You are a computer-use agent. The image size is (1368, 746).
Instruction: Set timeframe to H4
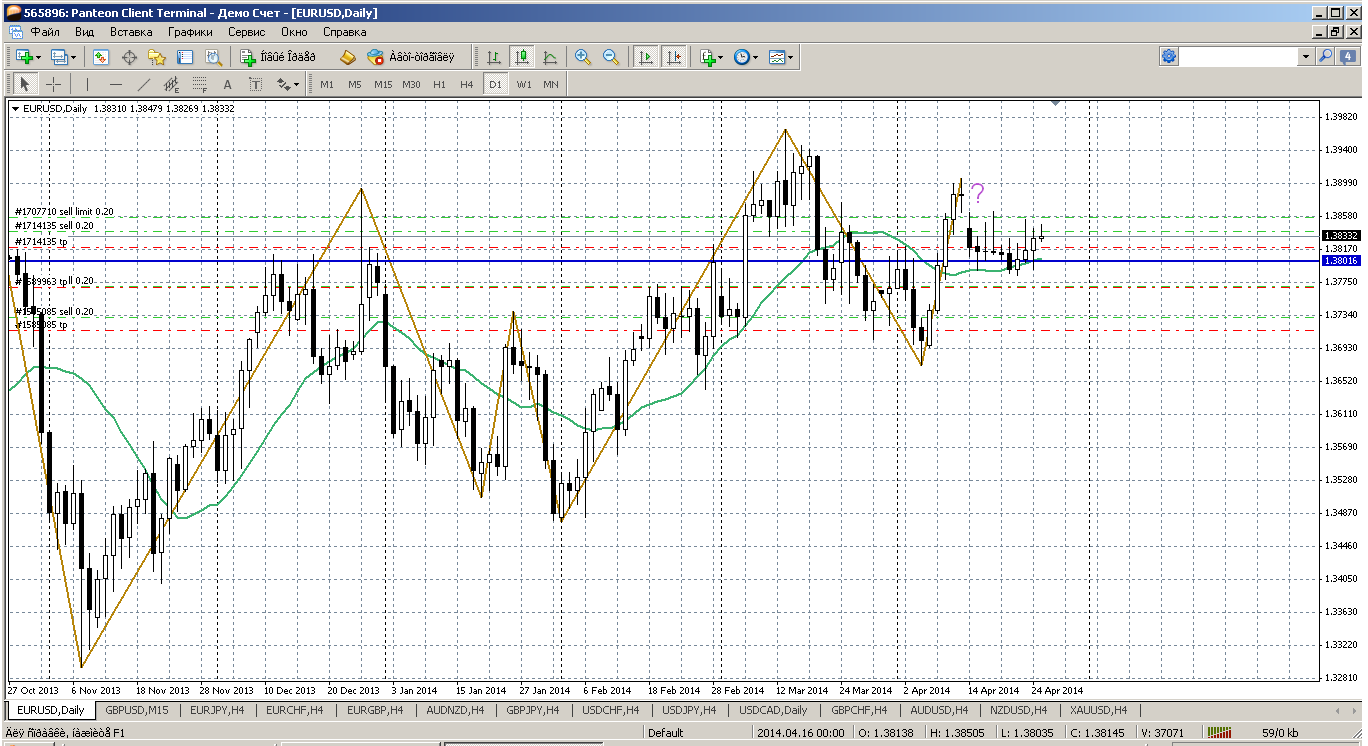[x=466, y=84]
